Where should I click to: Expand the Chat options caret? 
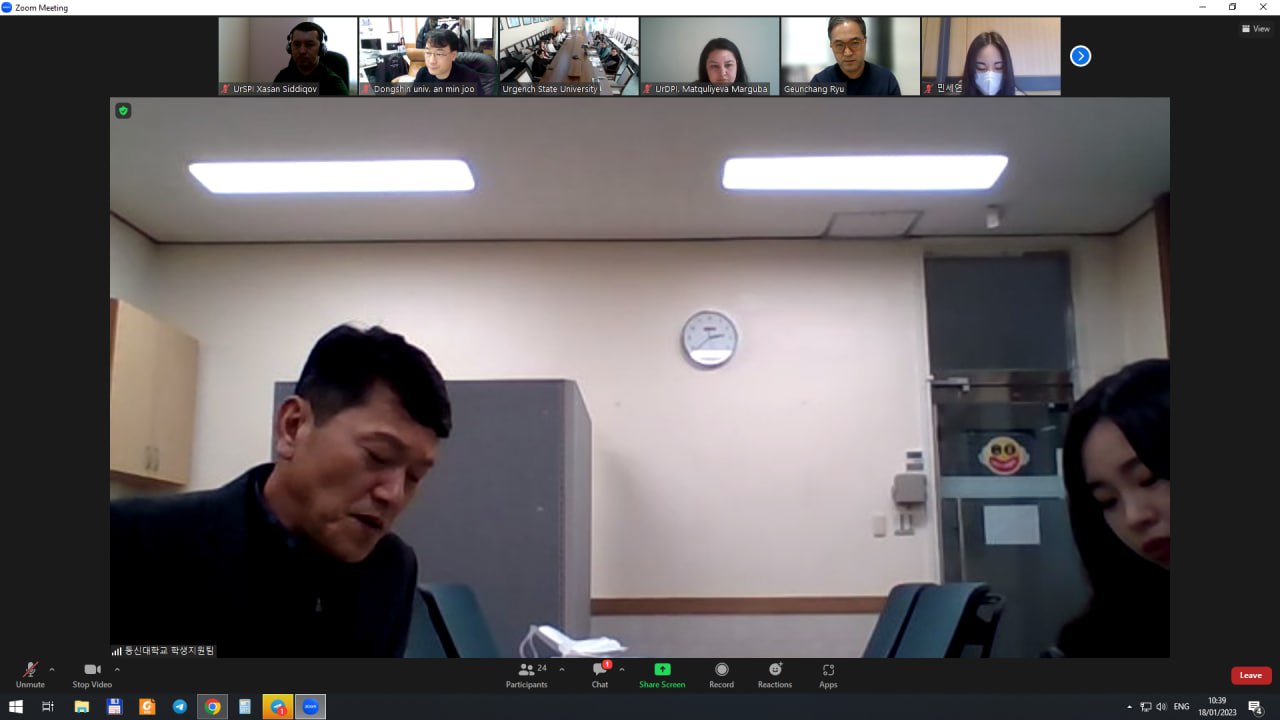point(622,669)
